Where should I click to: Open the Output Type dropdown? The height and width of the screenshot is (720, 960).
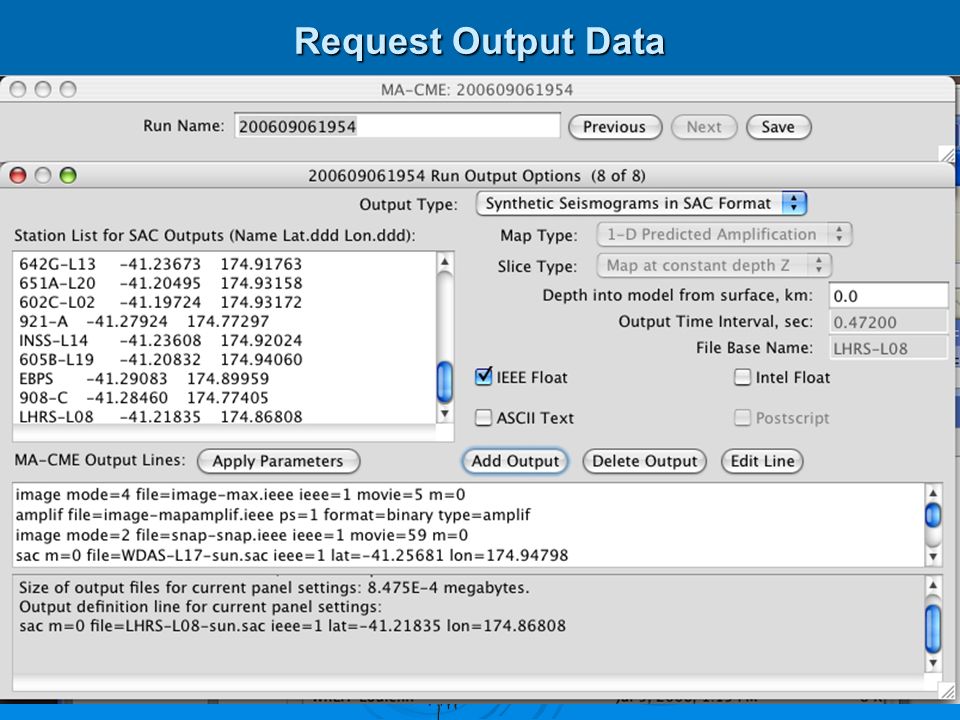(x=641, y=203)
